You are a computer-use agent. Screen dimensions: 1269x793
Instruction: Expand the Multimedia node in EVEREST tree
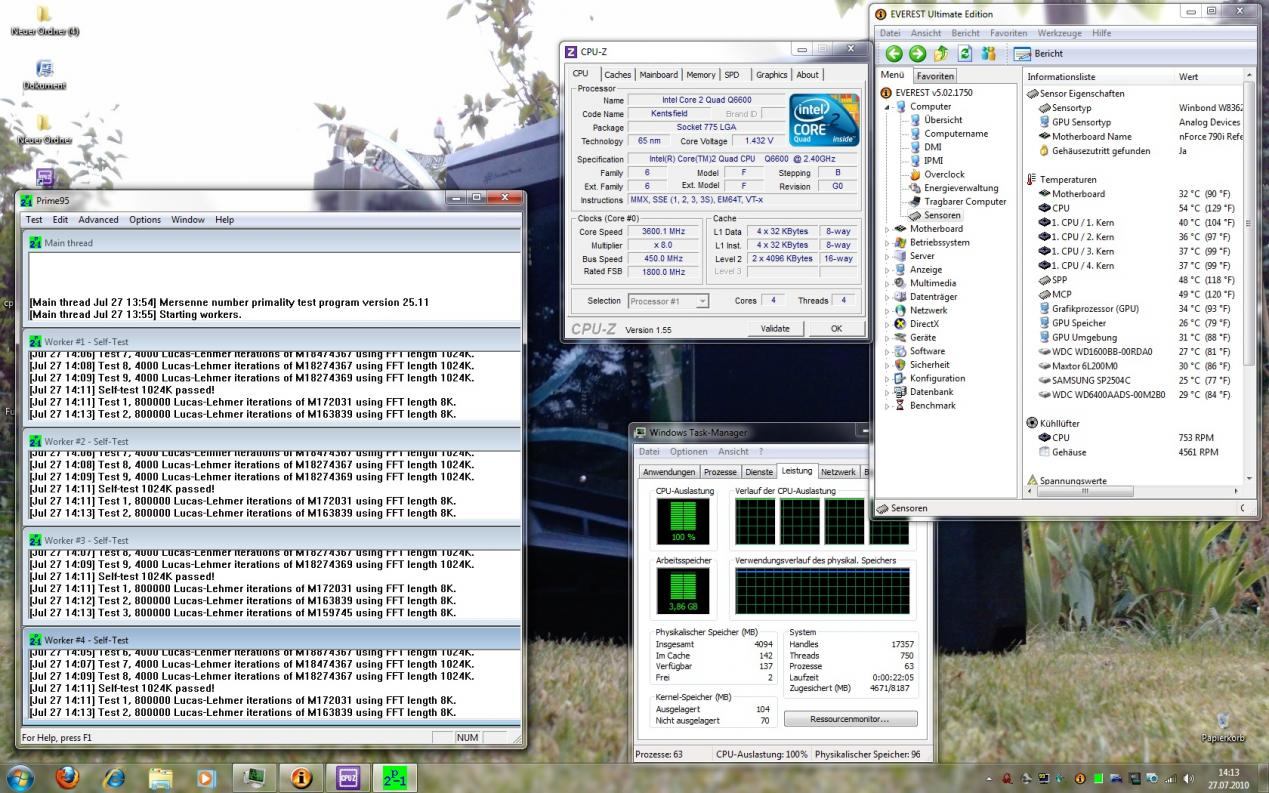coord(887,283)
